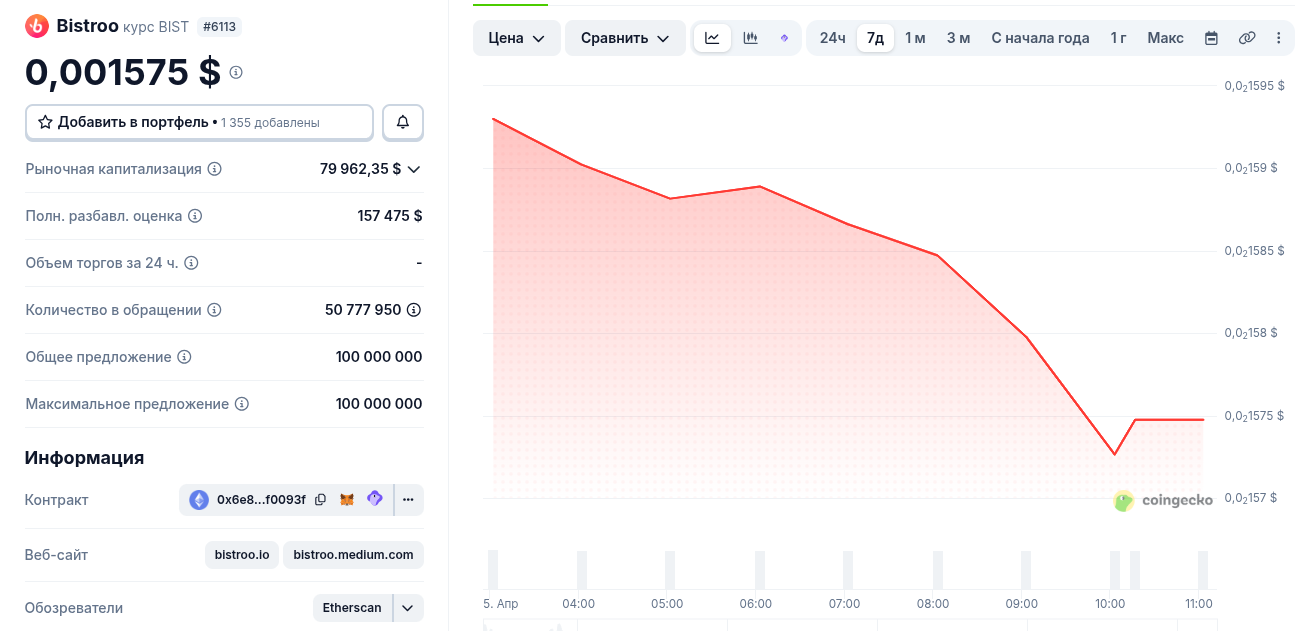Click info icon after 50 777 950 value
The image size is (1310, 631).
(x=414, y=310)
